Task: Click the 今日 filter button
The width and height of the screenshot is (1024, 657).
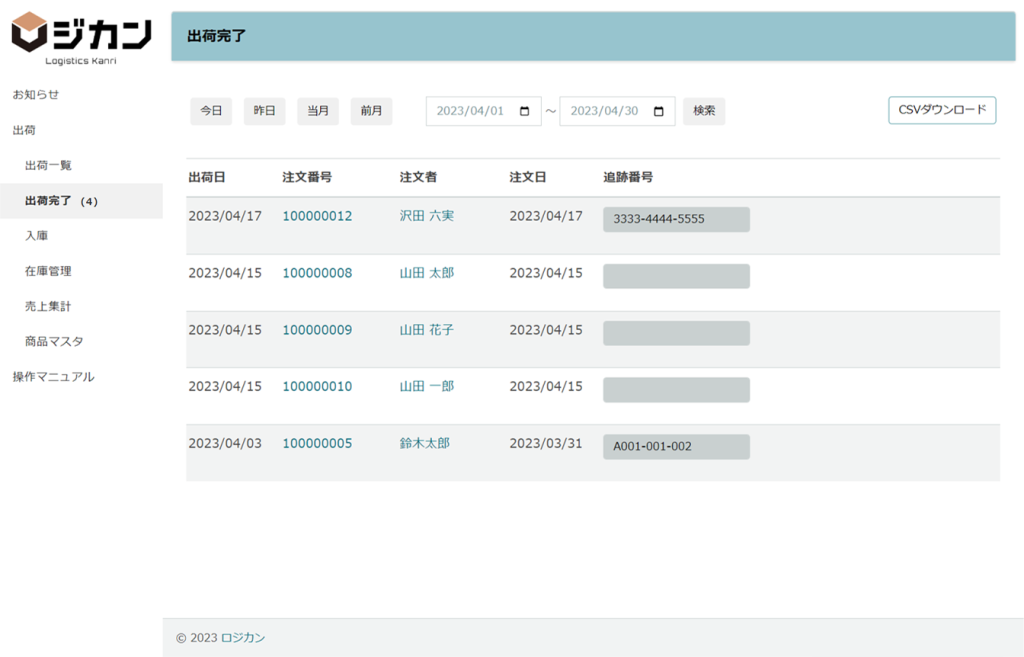Action: (211, 111)
